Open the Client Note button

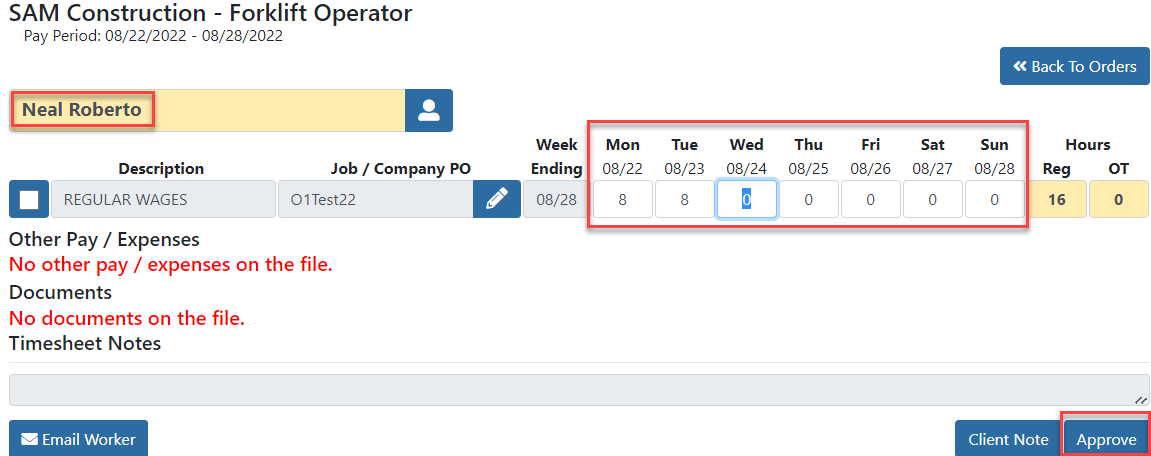(x=1008, y=439)
